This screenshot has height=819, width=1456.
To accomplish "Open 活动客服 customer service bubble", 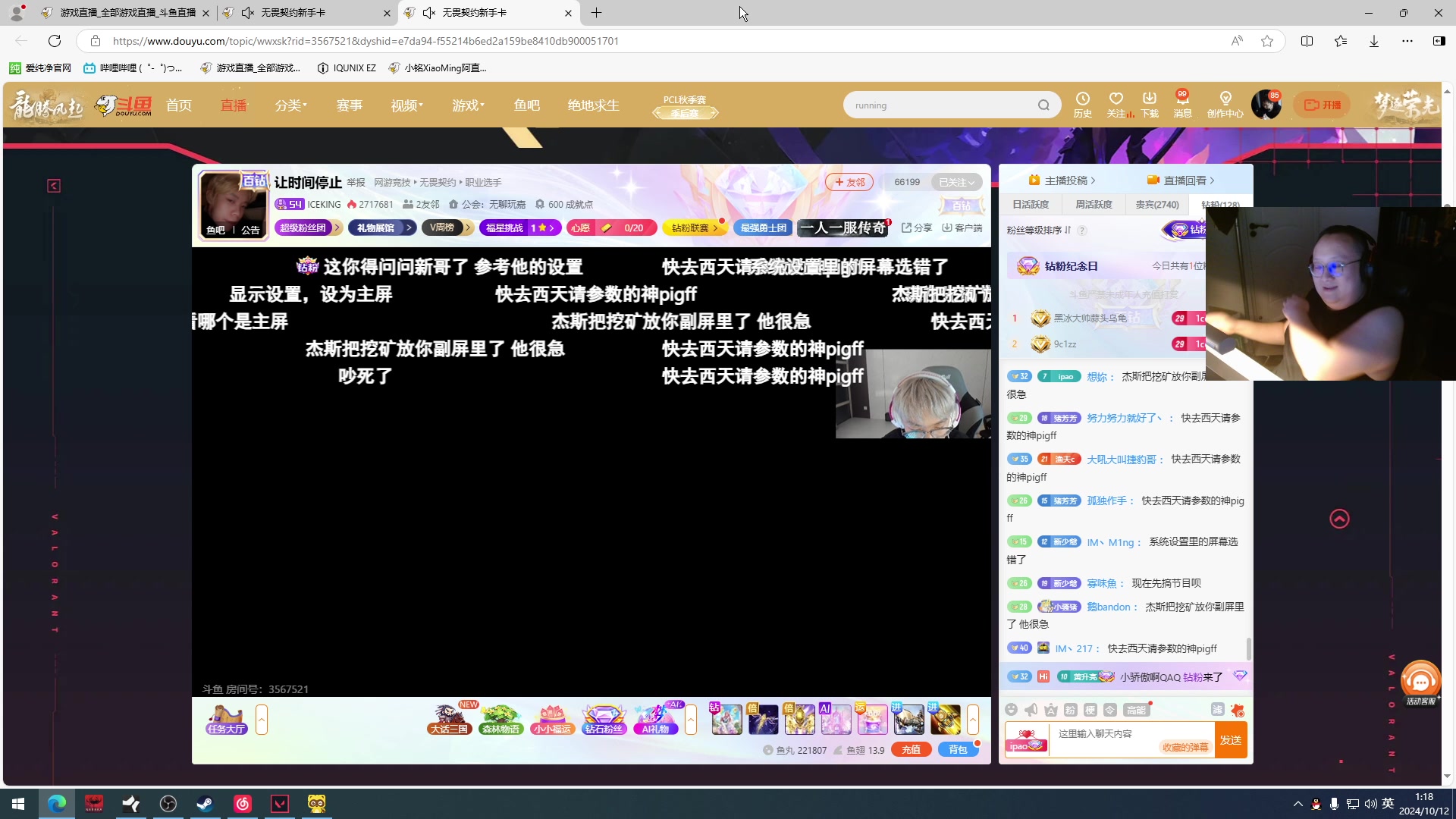I will 1420,682.
